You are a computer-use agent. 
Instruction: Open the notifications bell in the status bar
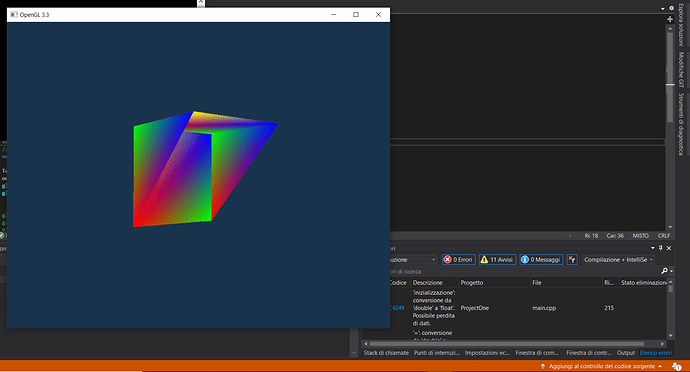[676, 366]
